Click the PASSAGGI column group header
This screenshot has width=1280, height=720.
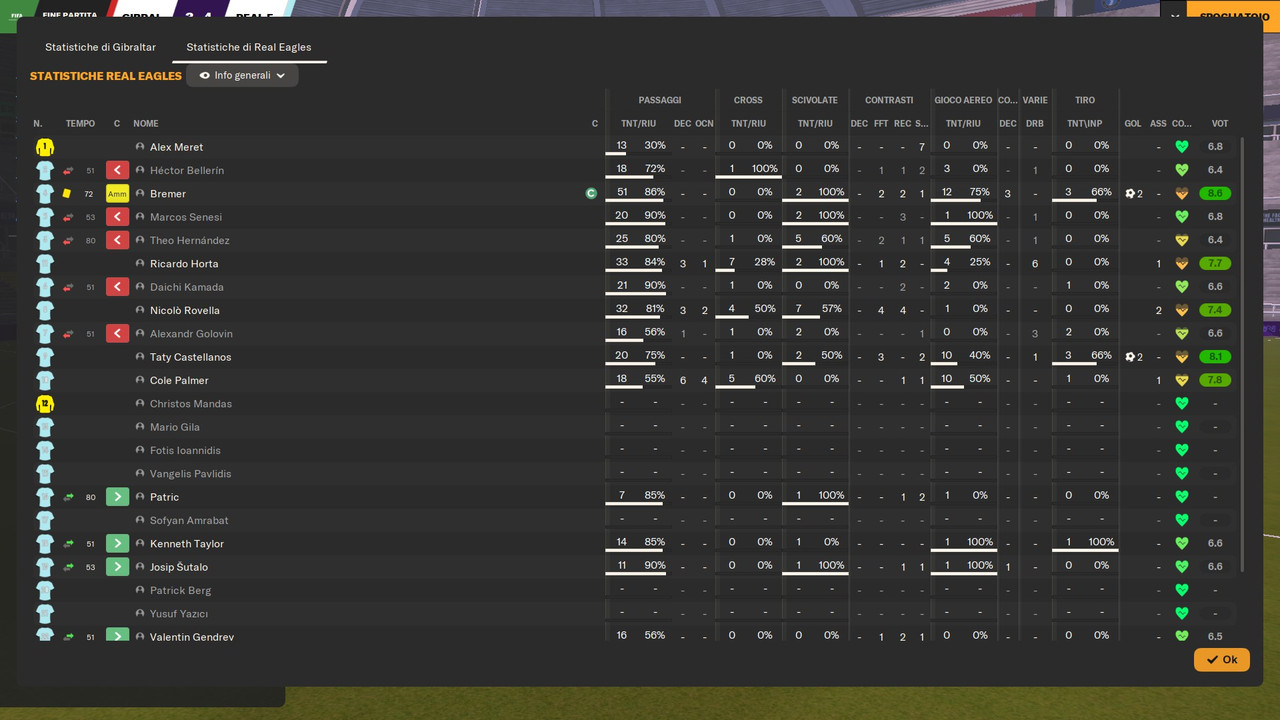coord(660,100)
